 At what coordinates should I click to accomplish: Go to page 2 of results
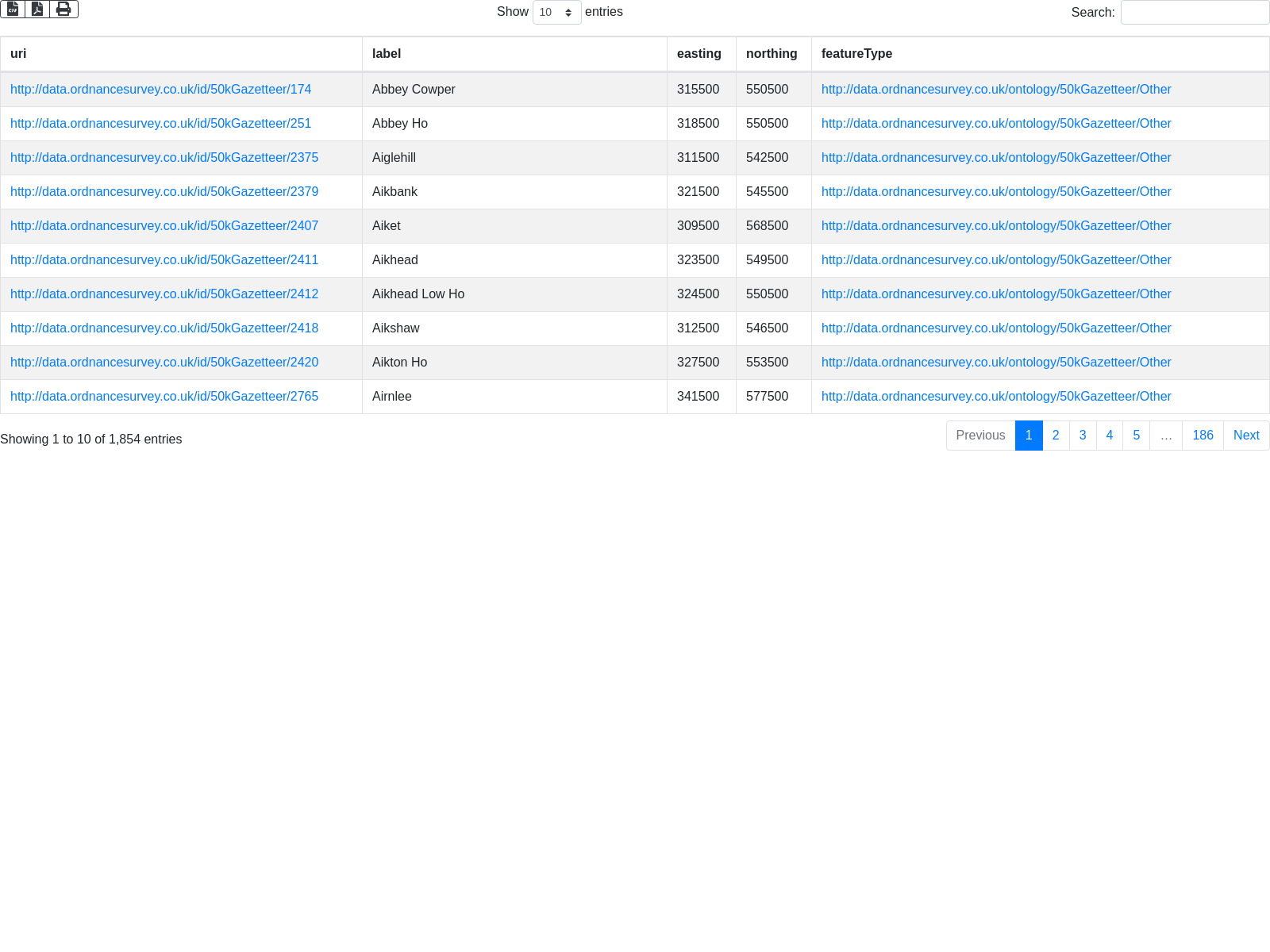(x=1055, y=436)
